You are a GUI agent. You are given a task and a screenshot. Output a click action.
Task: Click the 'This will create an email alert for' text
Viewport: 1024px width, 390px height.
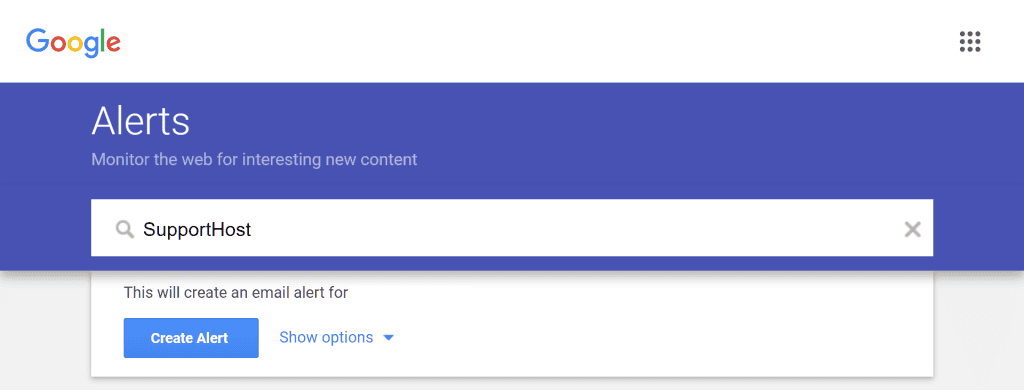pos(236,293)
